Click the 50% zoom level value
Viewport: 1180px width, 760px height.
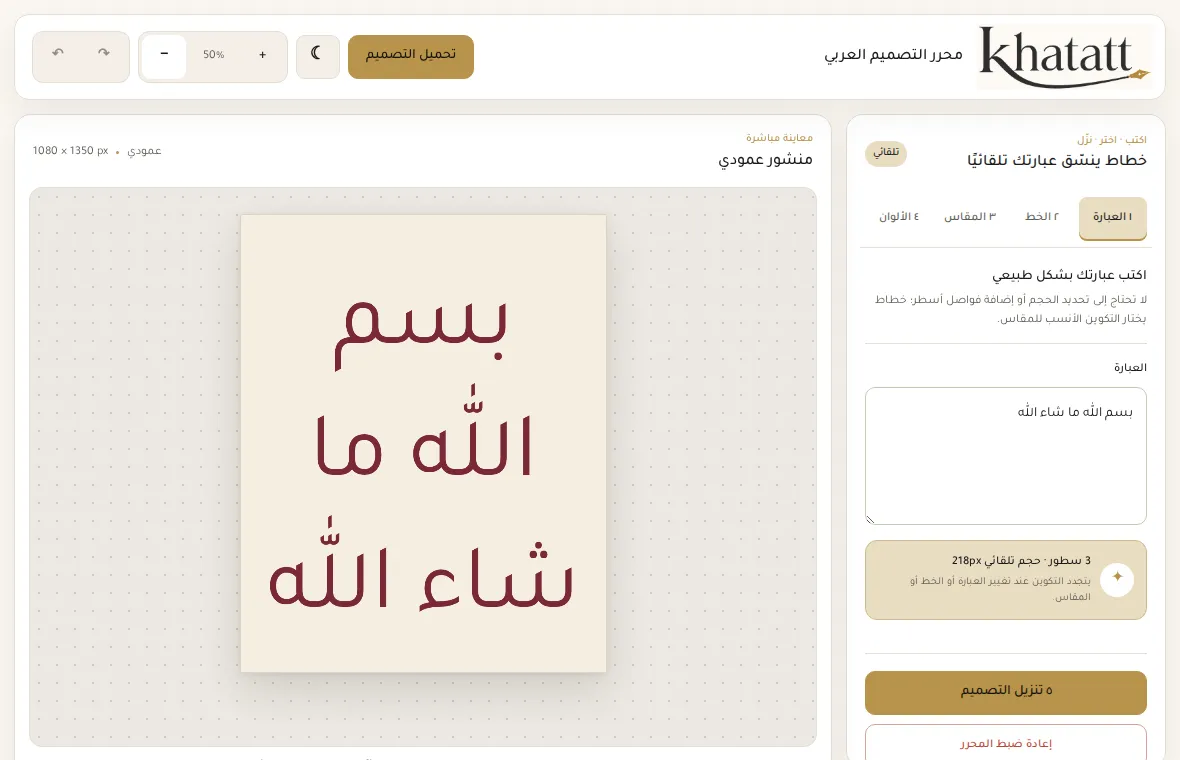pos(214,56)
